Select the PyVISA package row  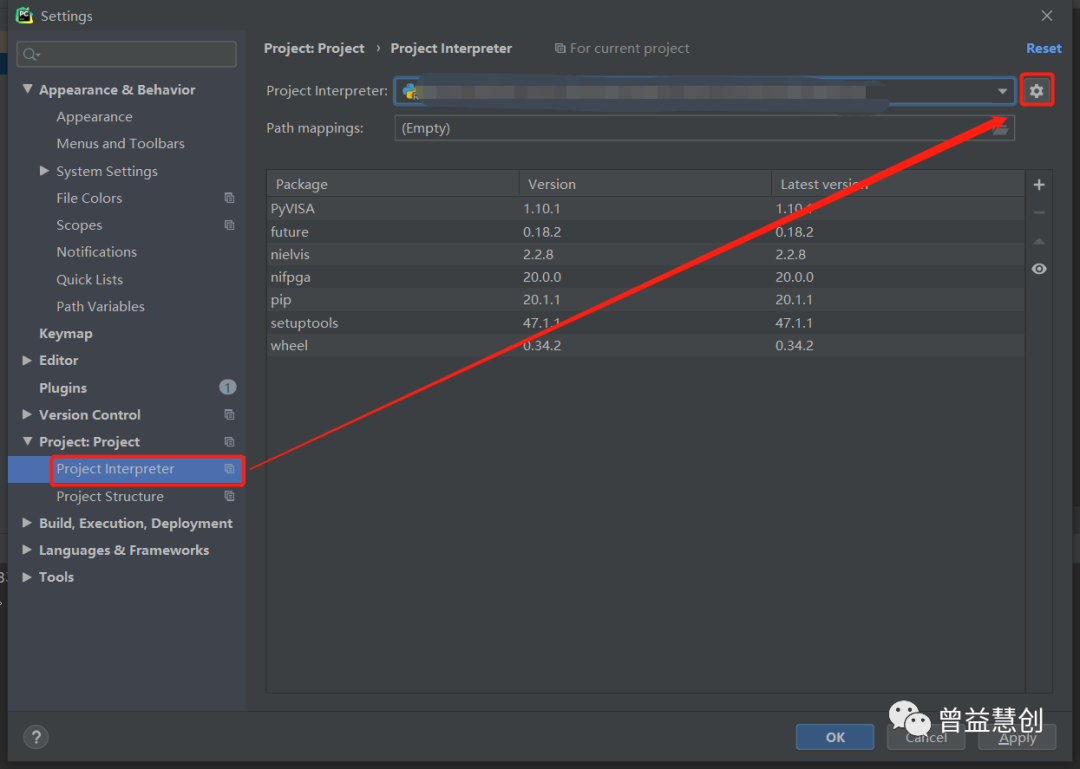645,208
